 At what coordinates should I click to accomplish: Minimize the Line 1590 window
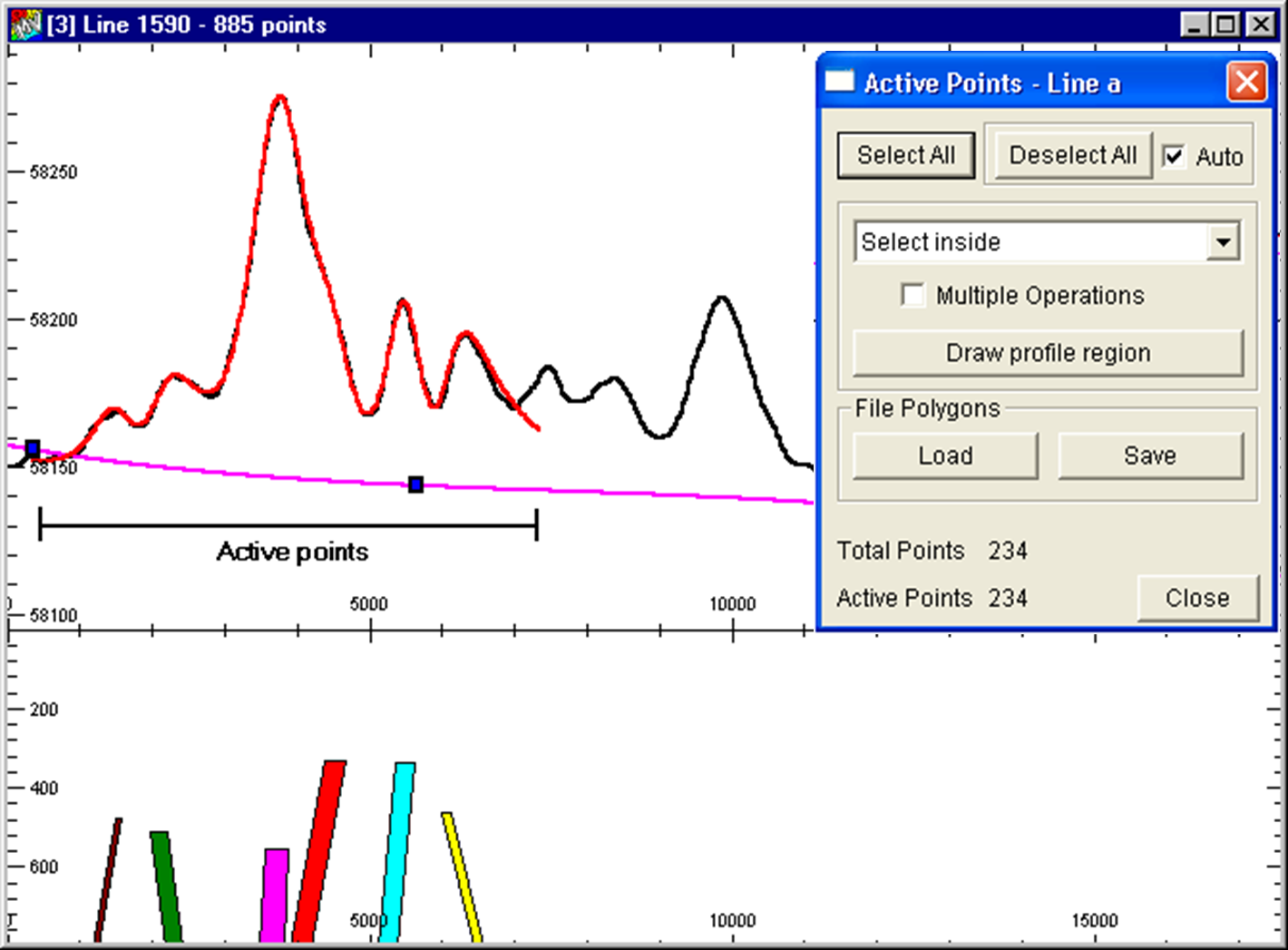pos(1195,24)
